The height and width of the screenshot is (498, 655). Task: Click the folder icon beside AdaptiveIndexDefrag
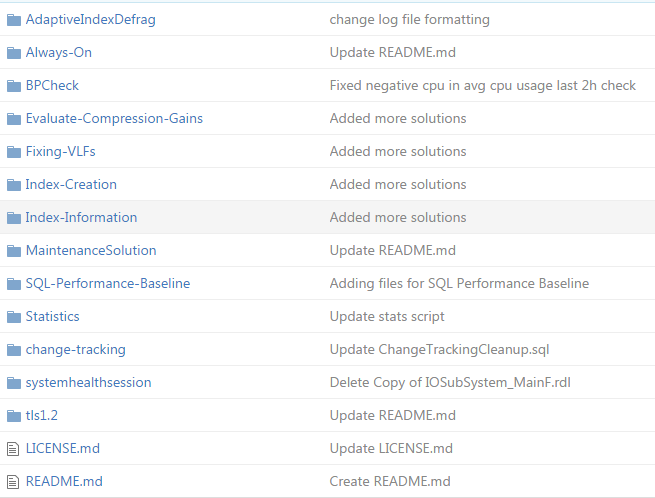[x=13, y=20]
